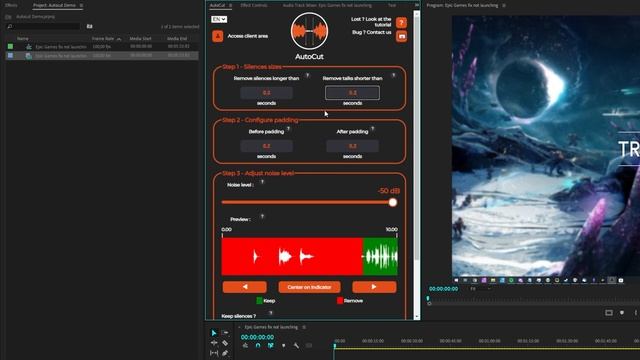Click the Program monitor playhead scrubber
640x360 pixels.
point(428,299)
